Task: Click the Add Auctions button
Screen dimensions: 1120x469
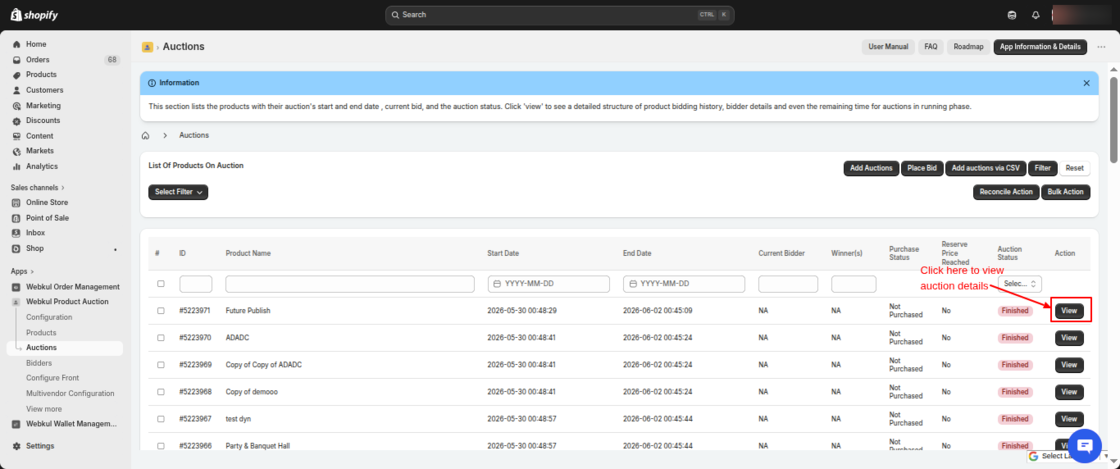Action: (x=871, y=168)
